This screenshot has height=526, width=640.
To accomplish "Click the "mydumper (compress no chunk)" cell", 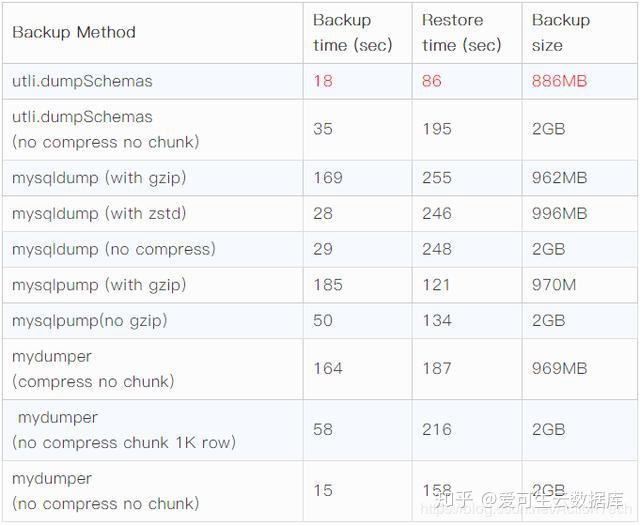I will point(93,368).
